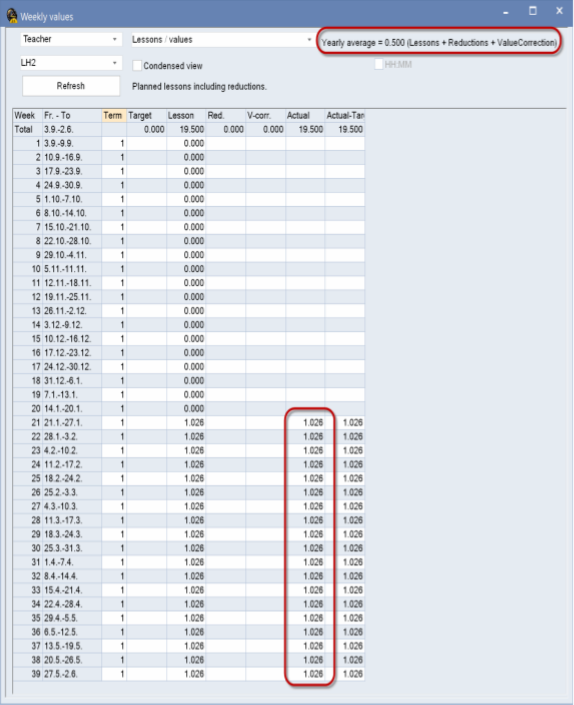
Task: Click Term cell for week 1
Action: click(x=114, y=143)
